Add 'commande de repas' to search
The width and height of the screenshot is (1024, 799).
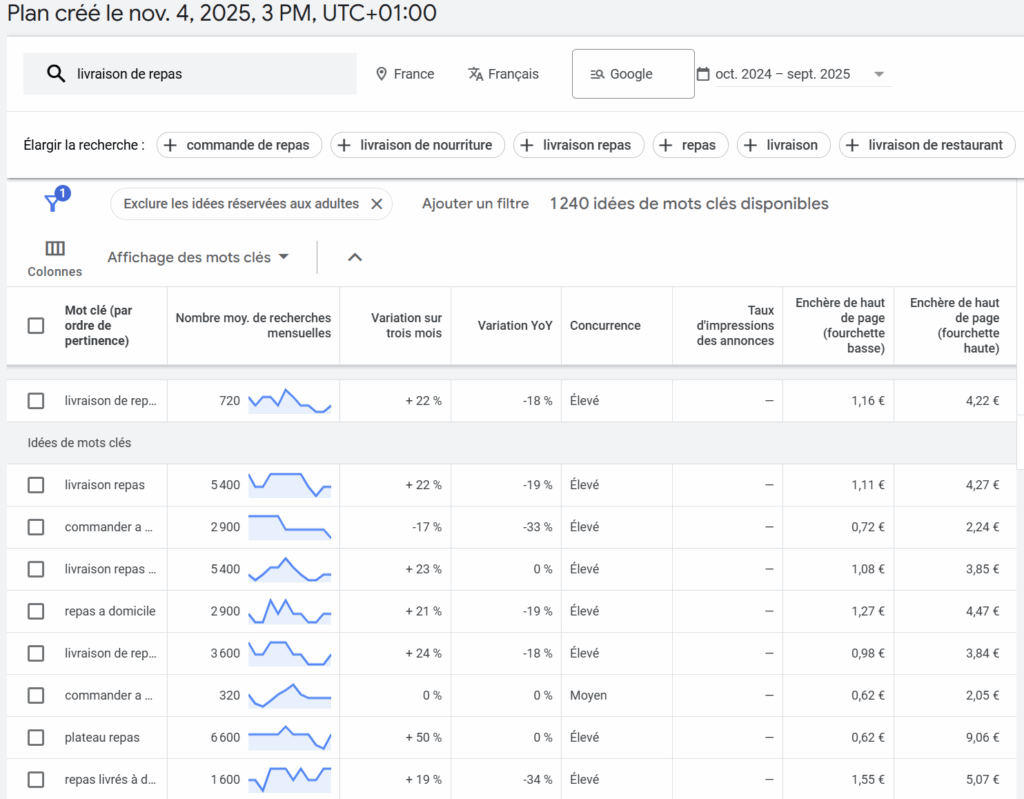240,145
